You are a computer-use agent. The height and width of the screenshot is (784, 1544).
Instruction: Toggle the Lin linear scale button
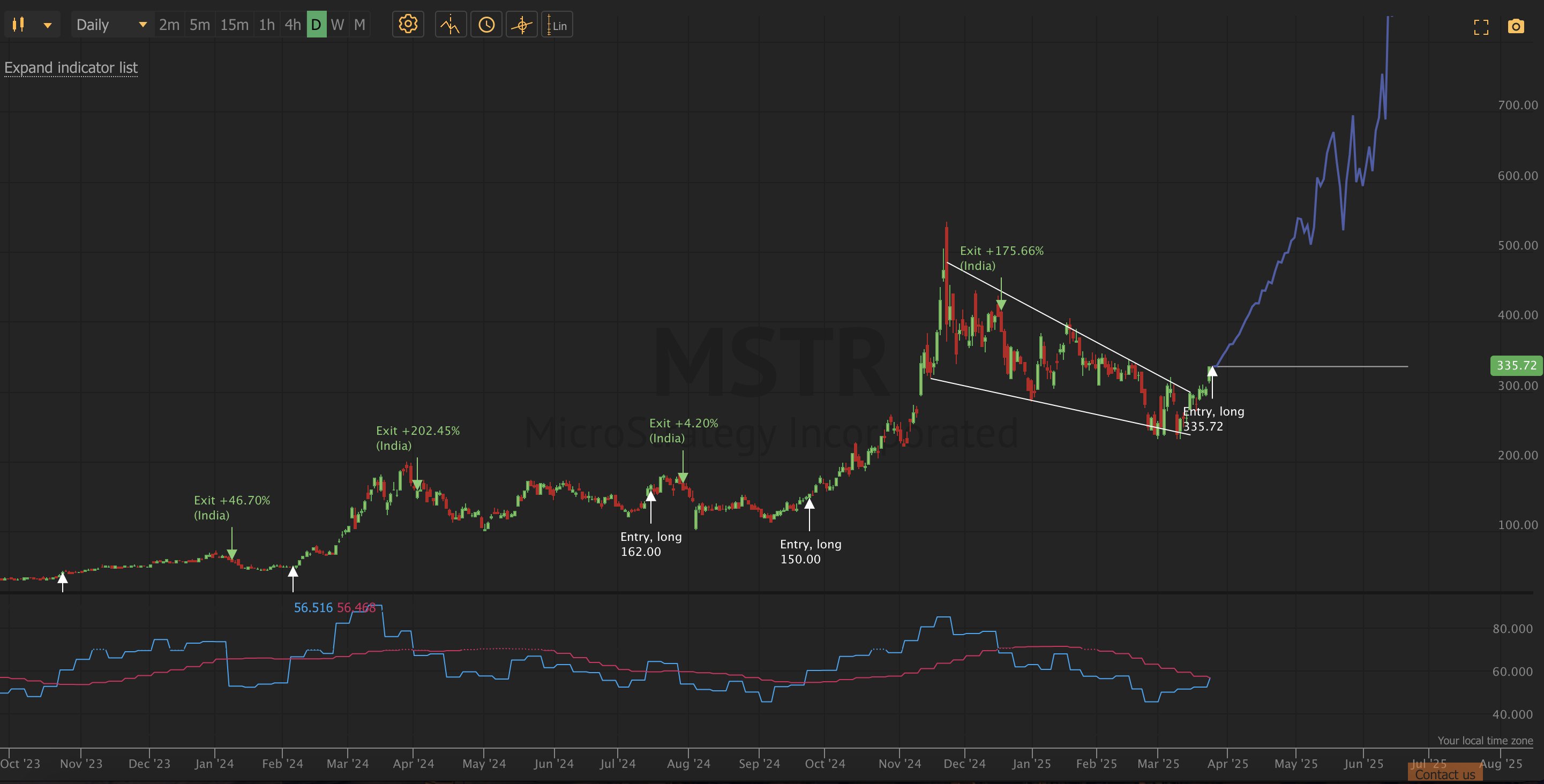[557, 25]
